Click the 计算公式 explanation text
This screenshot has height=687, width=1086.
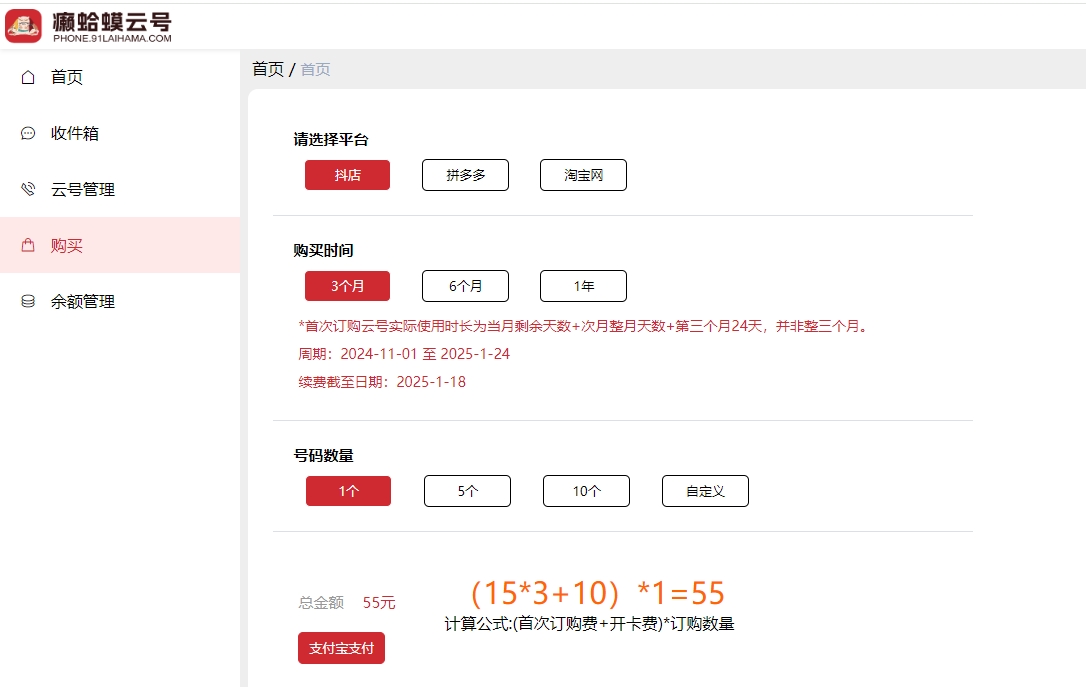[x=589, y=624]
